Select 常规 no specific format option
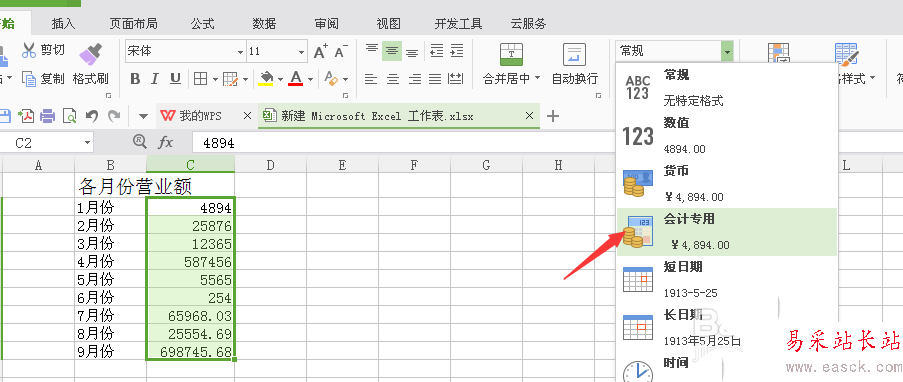 [727, 88]
